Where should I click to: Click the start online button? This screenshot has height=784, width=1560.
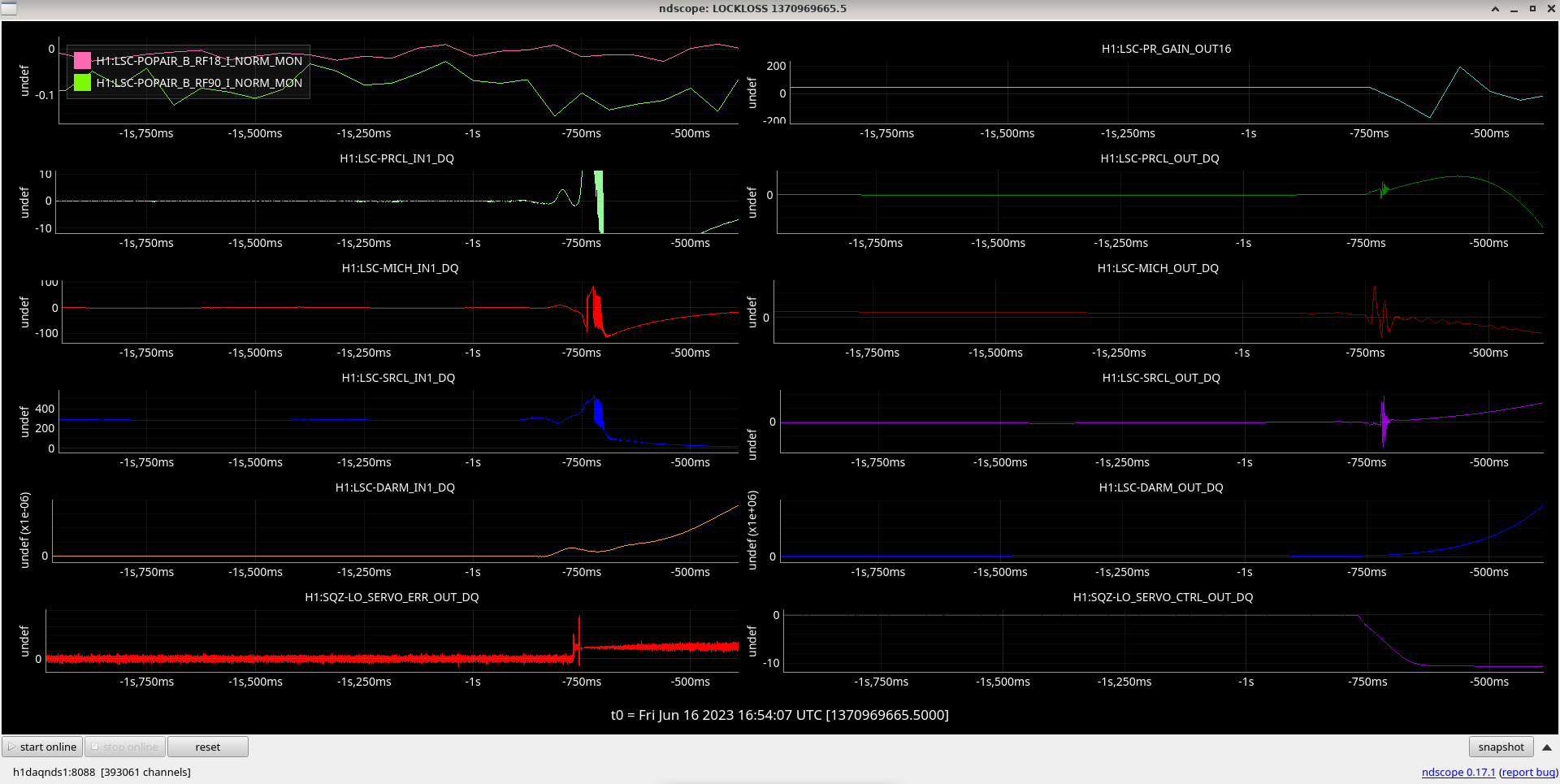coord(42,747)
